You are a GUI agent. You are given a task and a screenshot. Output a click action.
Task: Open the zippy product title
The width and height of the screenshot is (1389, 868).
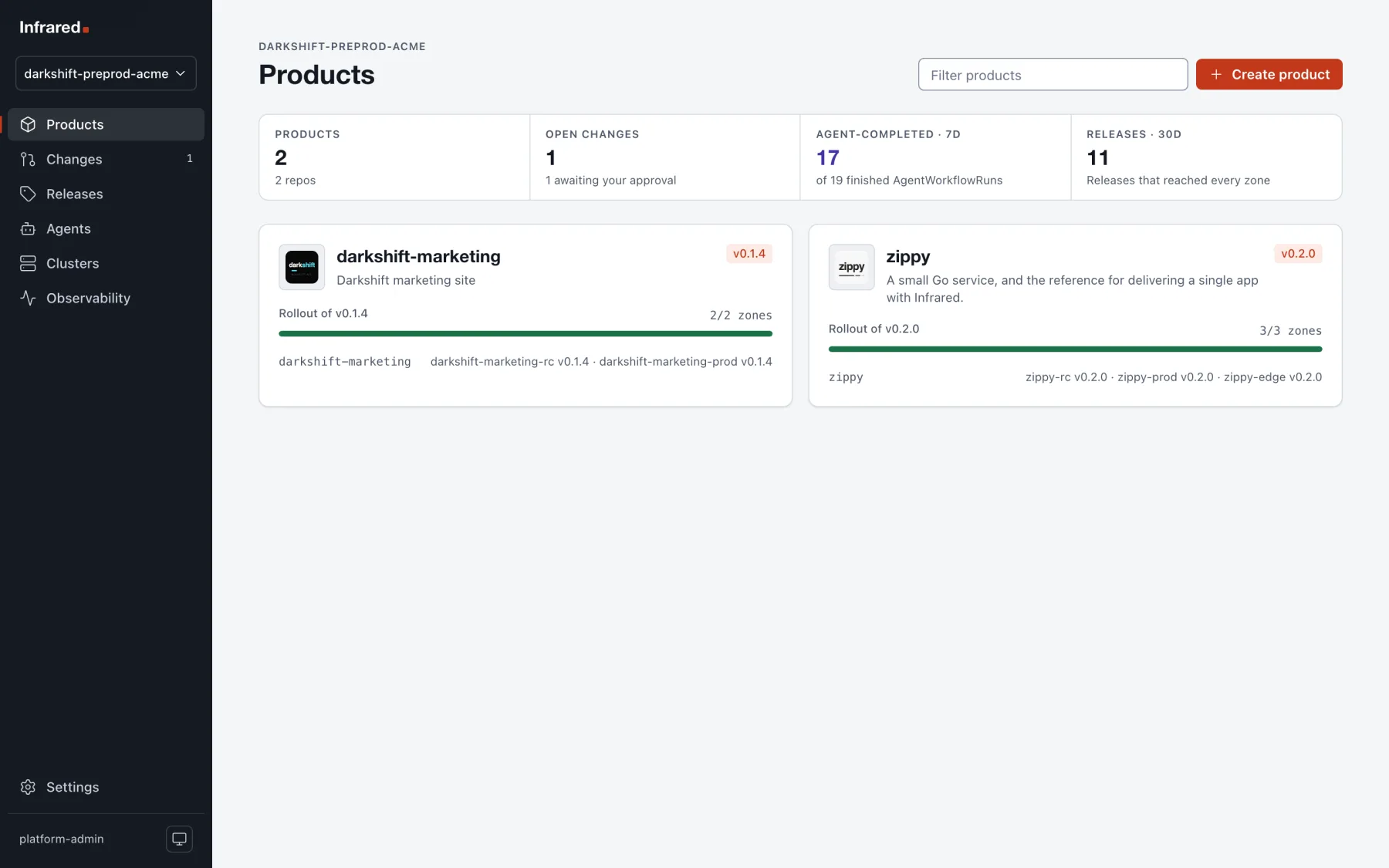[908, 256]
